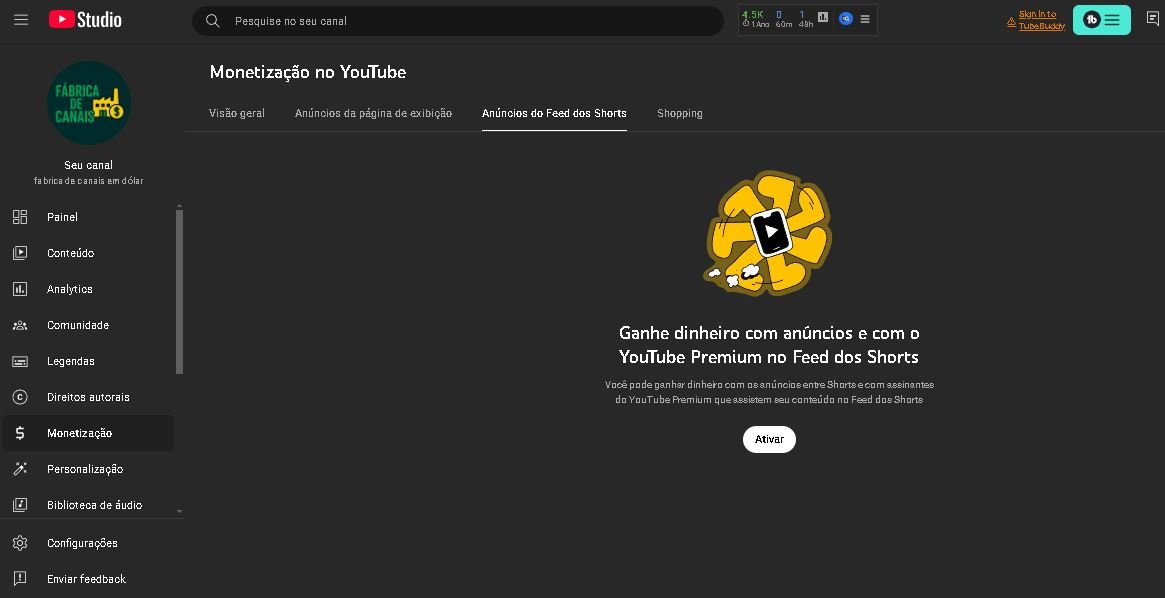Open Configurações in the sidebar
The image size is (1165, 598).
tap(82, 543)
